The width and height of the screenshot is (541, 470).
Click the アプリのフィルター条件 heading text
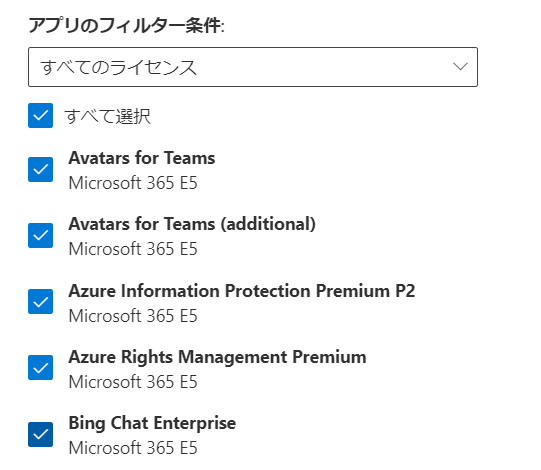tap(126, 26)
